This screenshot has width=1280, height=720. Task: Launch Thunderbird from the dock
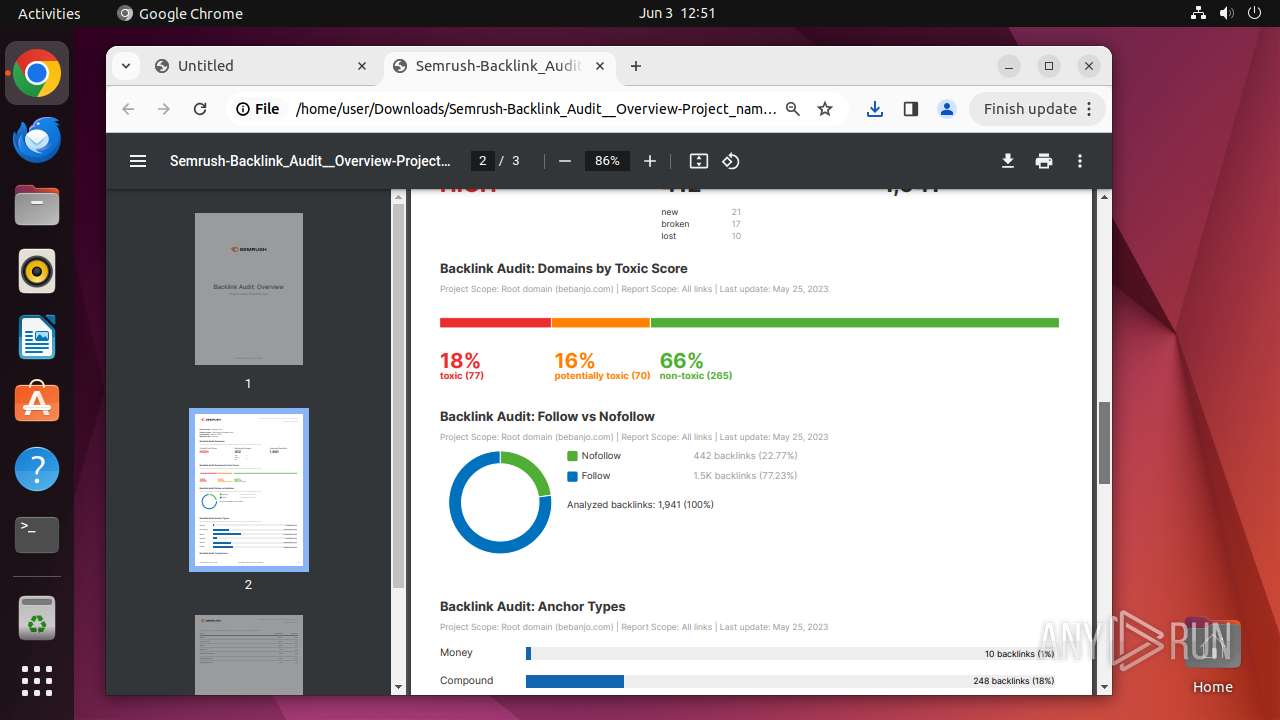pos(37,139)
